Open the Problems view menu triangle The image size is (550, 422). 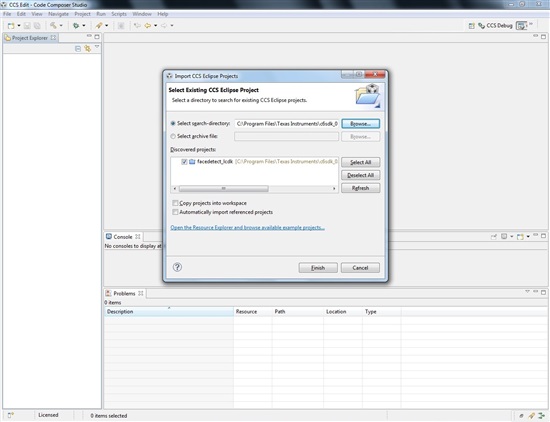[x=527, y=292]
